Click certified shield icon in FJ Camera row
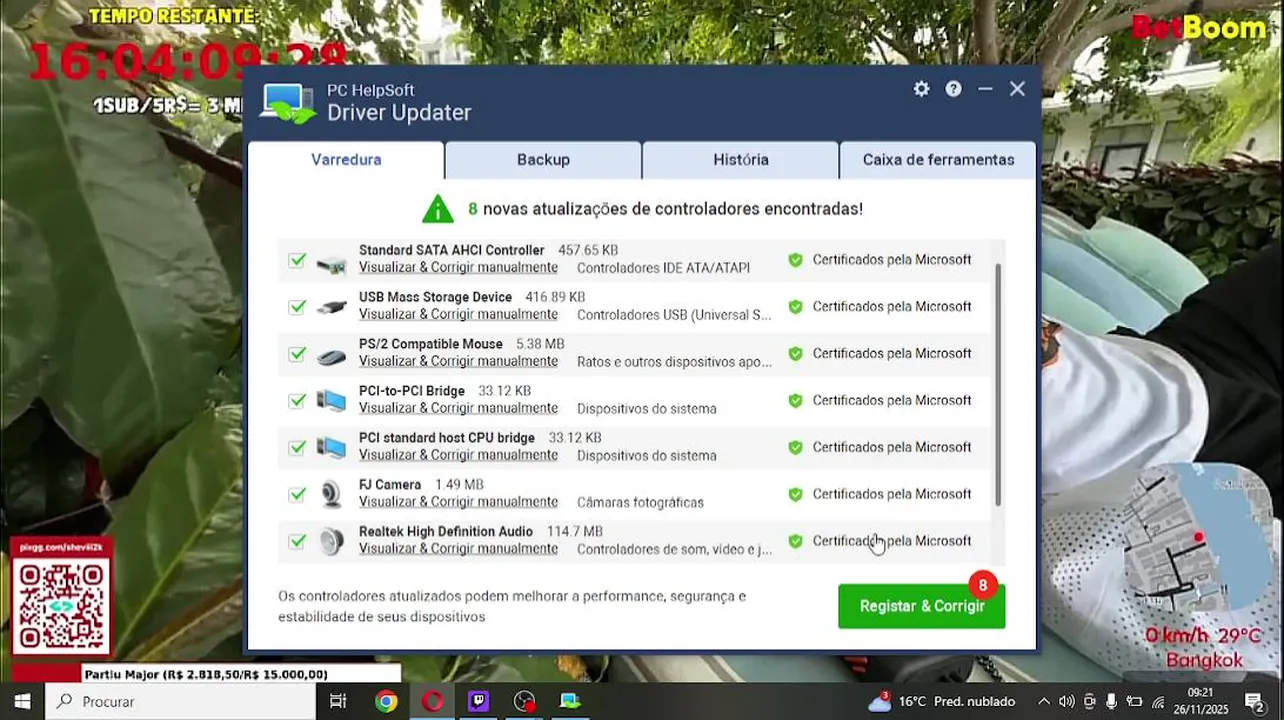This screenshot has width=1284, height=720. 795,494
